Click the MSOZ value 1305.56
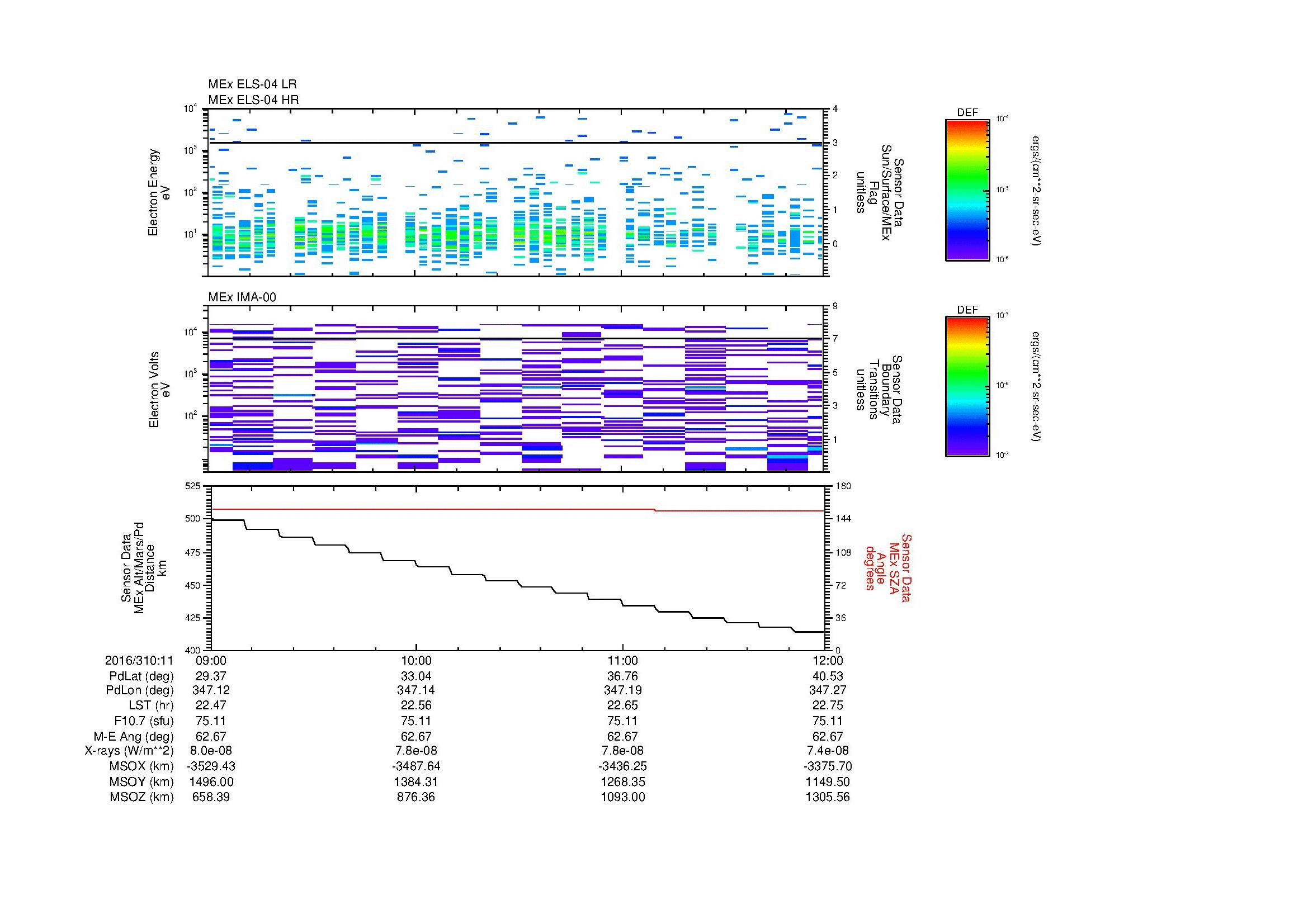 tap(828, 797)
